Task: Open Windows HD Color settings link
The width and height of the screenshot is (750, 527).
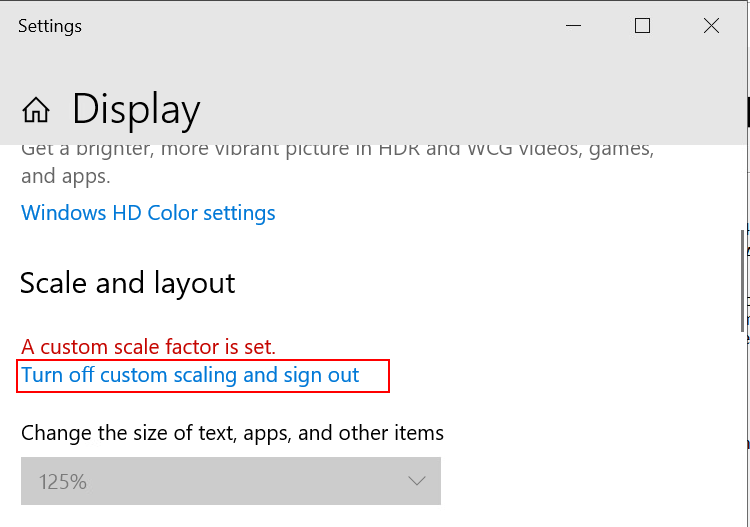Action: [148, 213]
